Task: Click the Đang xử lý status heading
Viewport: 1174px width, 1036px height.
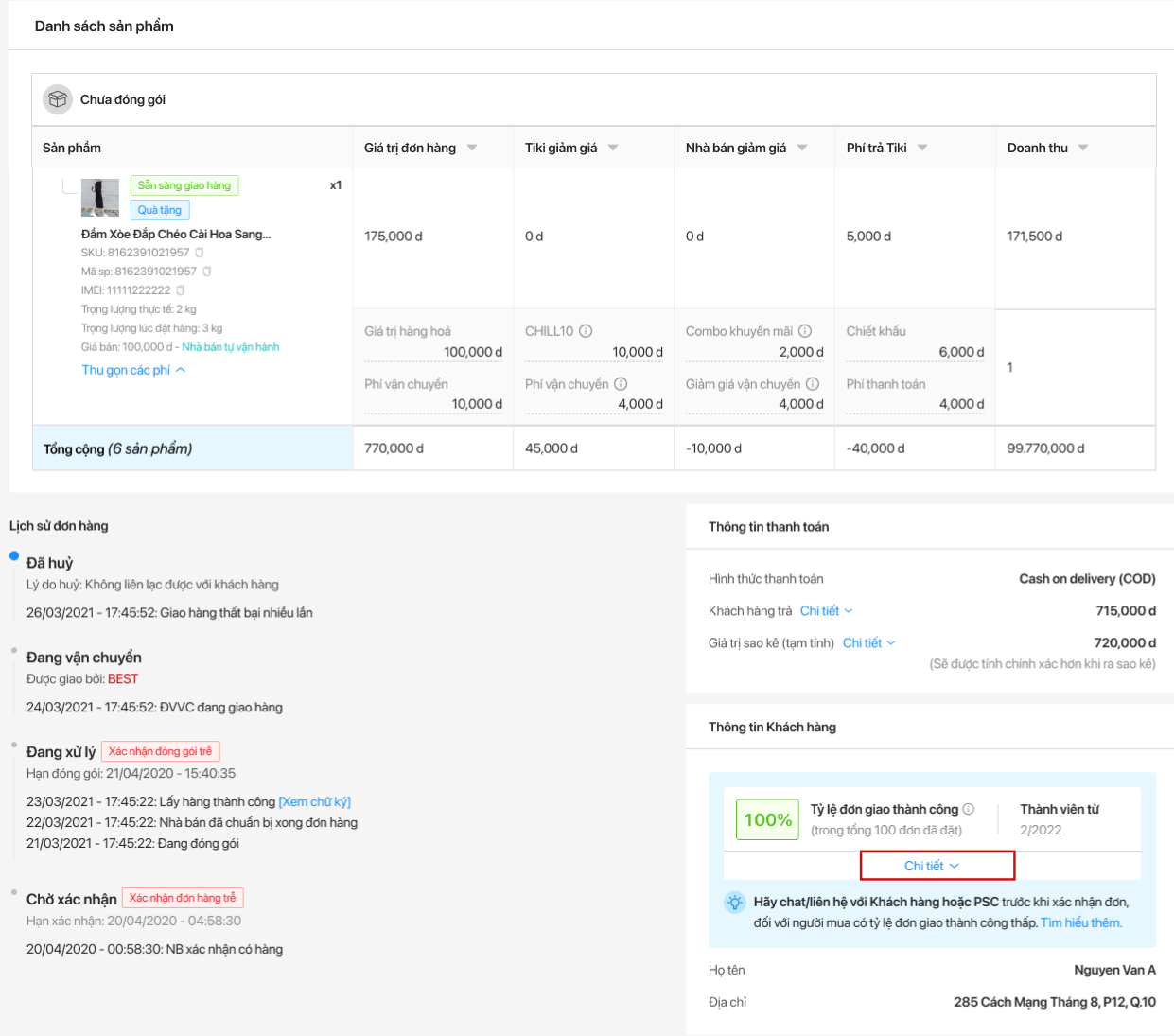Action: click(x=61, y=752)
